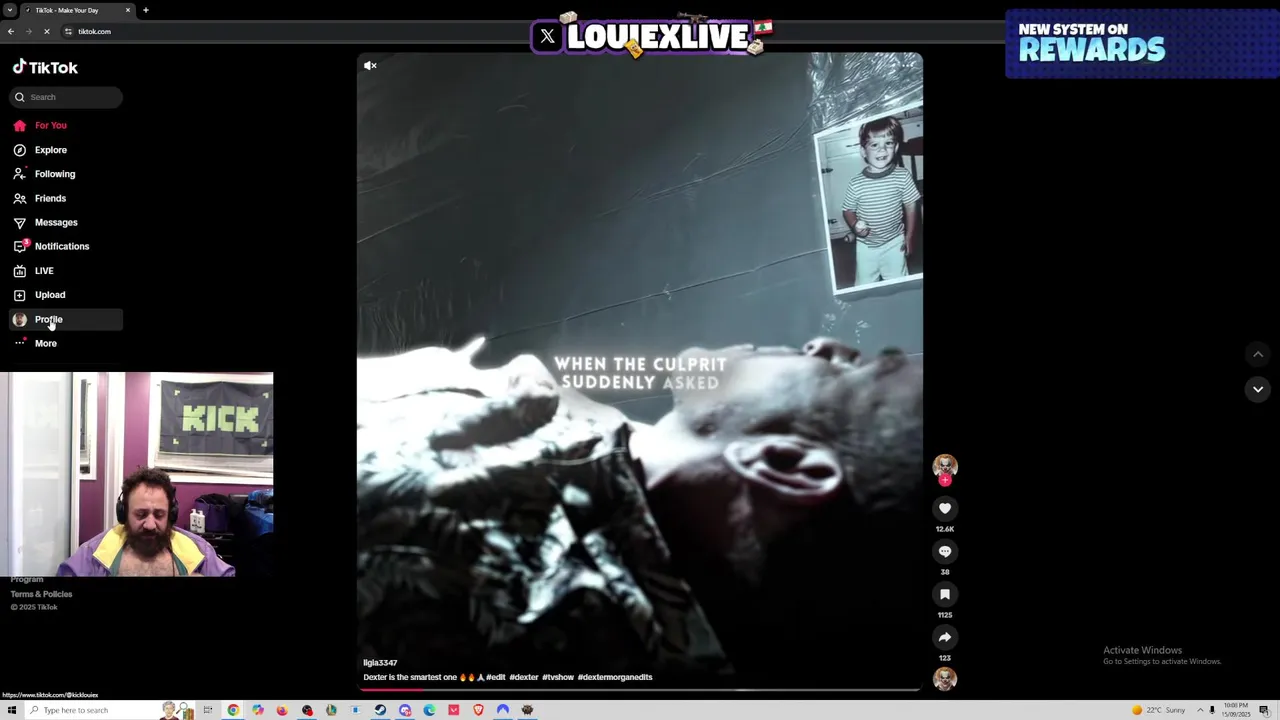Image resolution: width=1280 pixels, height=720 pixels.
Task: Follow the creator via red plus badge
Action: (x=945, y=480)
